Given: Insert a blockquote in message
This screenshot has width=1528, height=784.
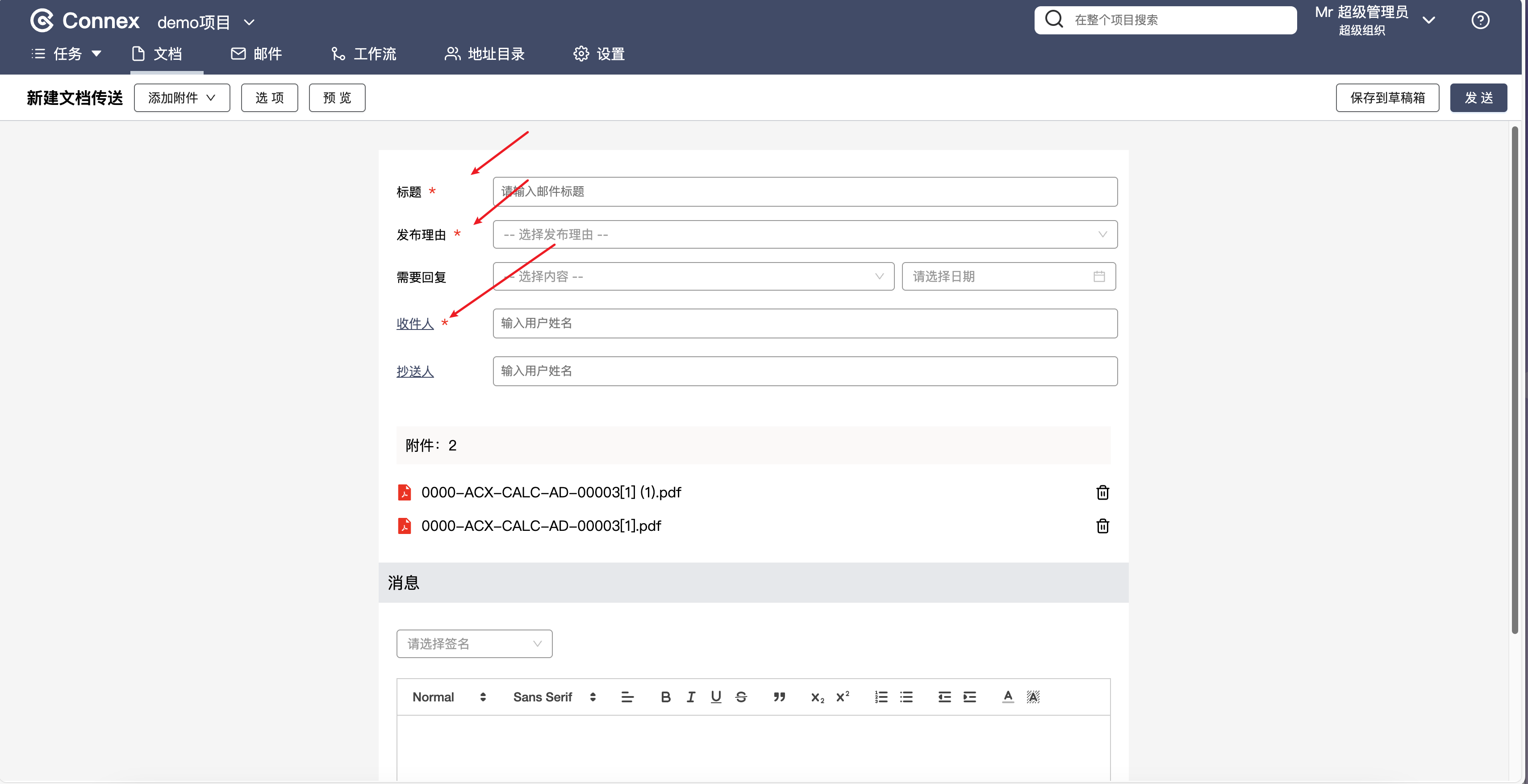Looking at the screenshot, I should [x=780, y=697].
